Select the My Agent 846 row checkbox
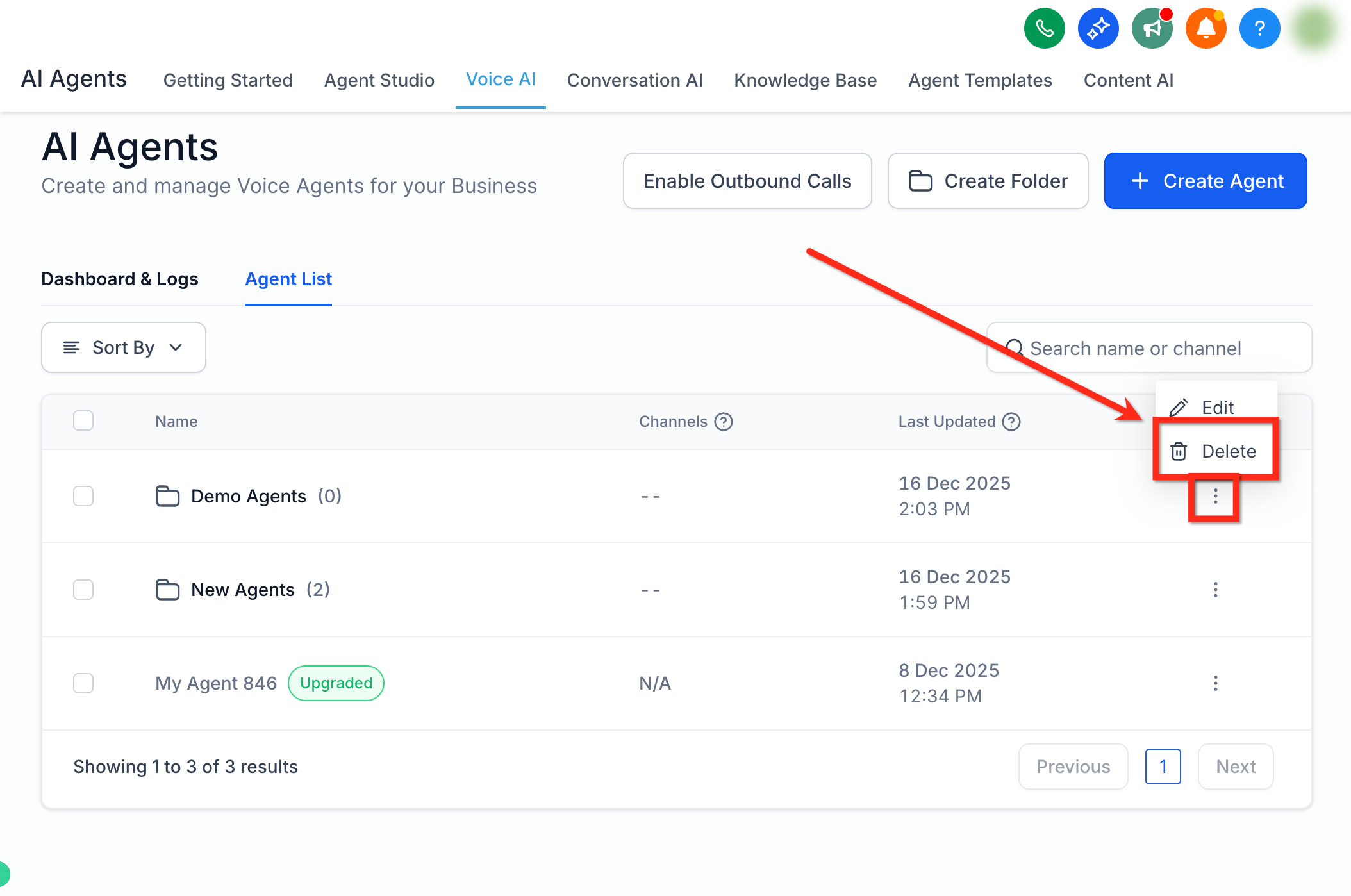Image resolution: width=1351 pixels, height=896 pixels. click(83, 683)
